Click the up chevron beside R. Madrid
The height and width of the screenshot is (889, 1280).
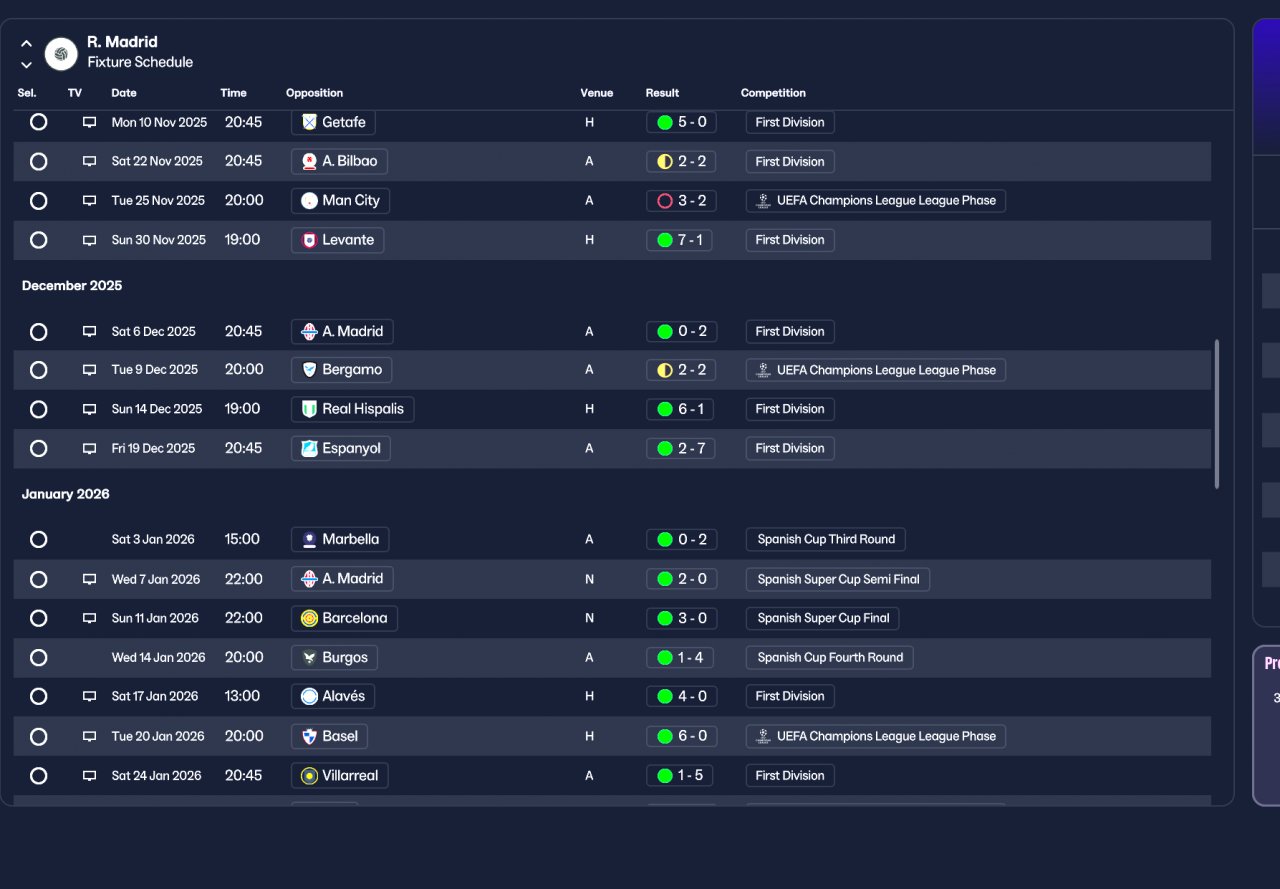coord(27,44)
